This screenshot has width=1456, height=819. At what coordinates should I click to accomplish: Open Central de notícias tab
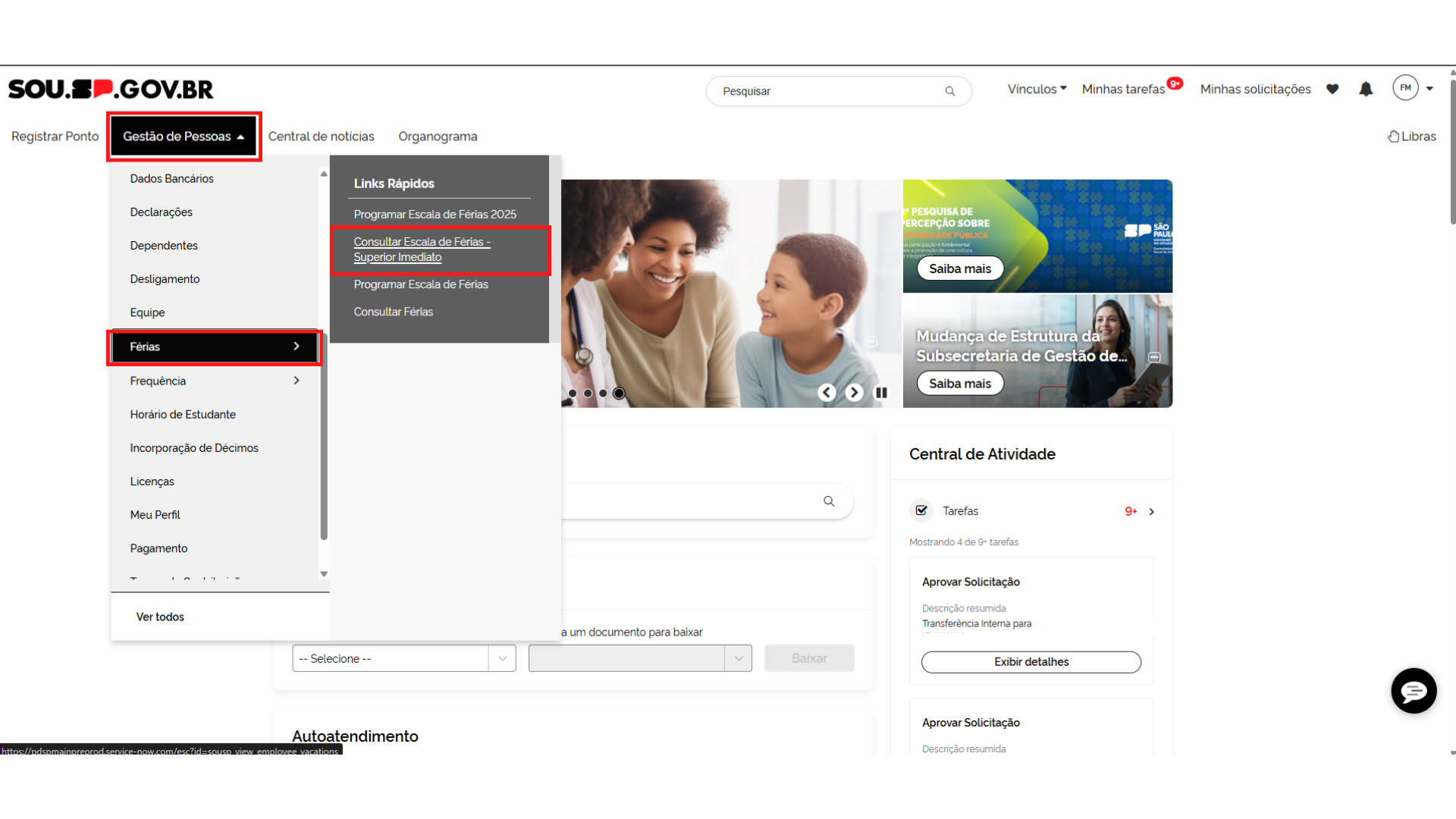click(321, 136)
